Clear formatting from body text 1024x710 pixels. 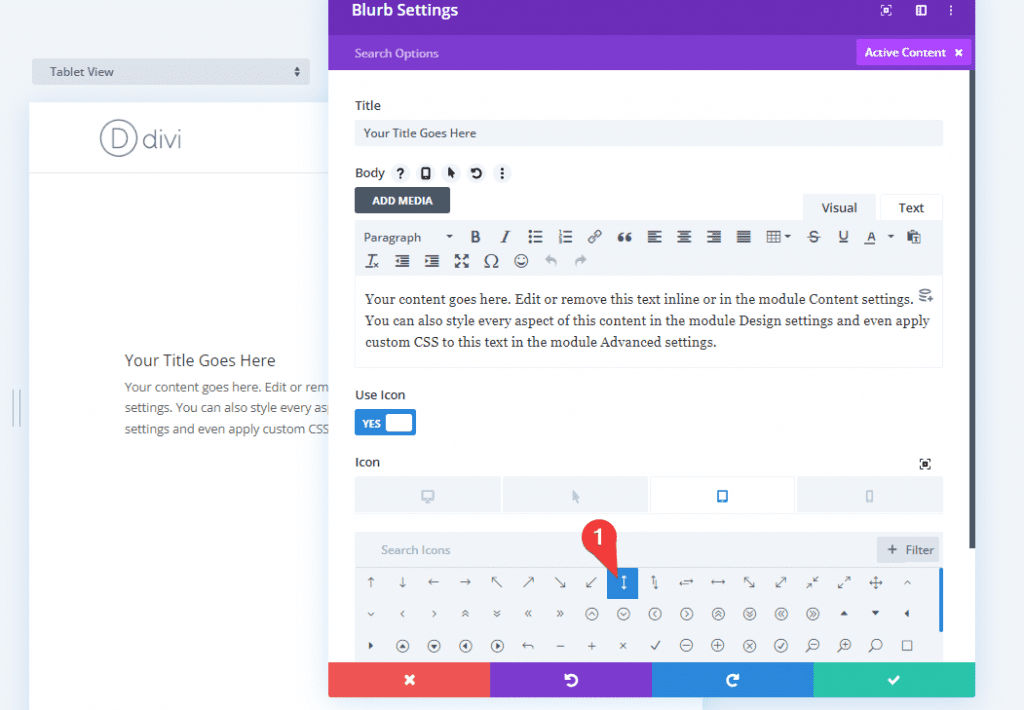(372, 261)
